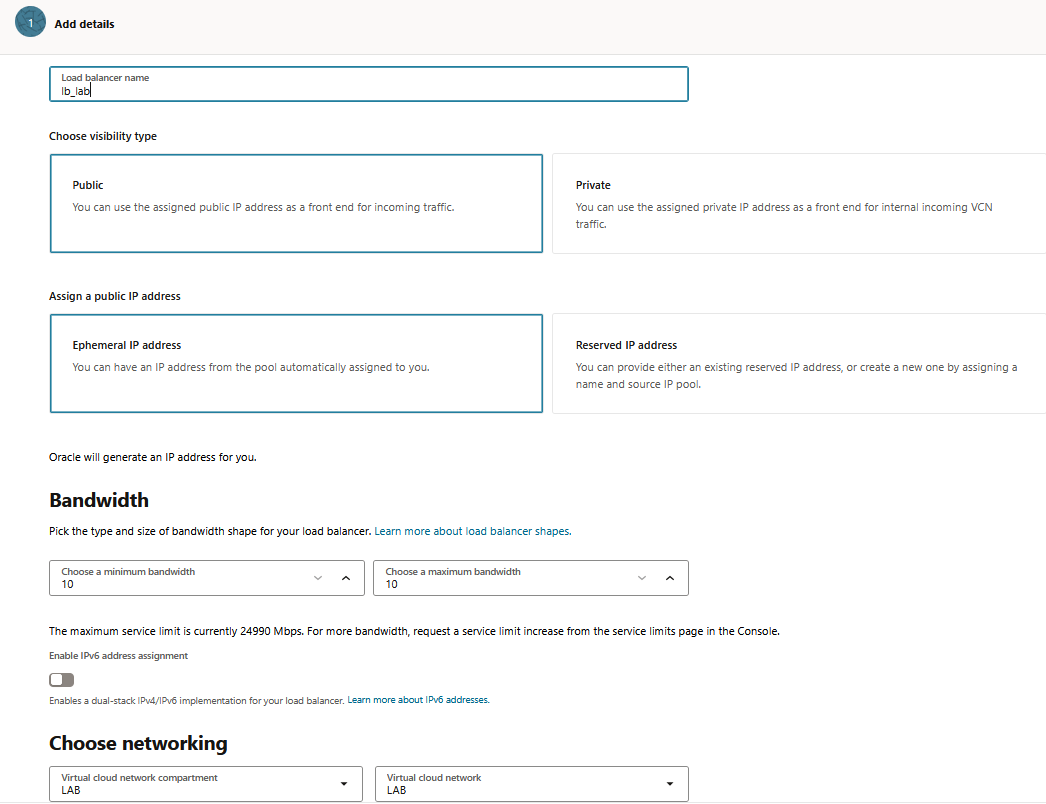Image resolution: width=1046 pixels, height=804 pixels.
Task: Choose the Ephemeral IP address option
Action: coord(296,364)
